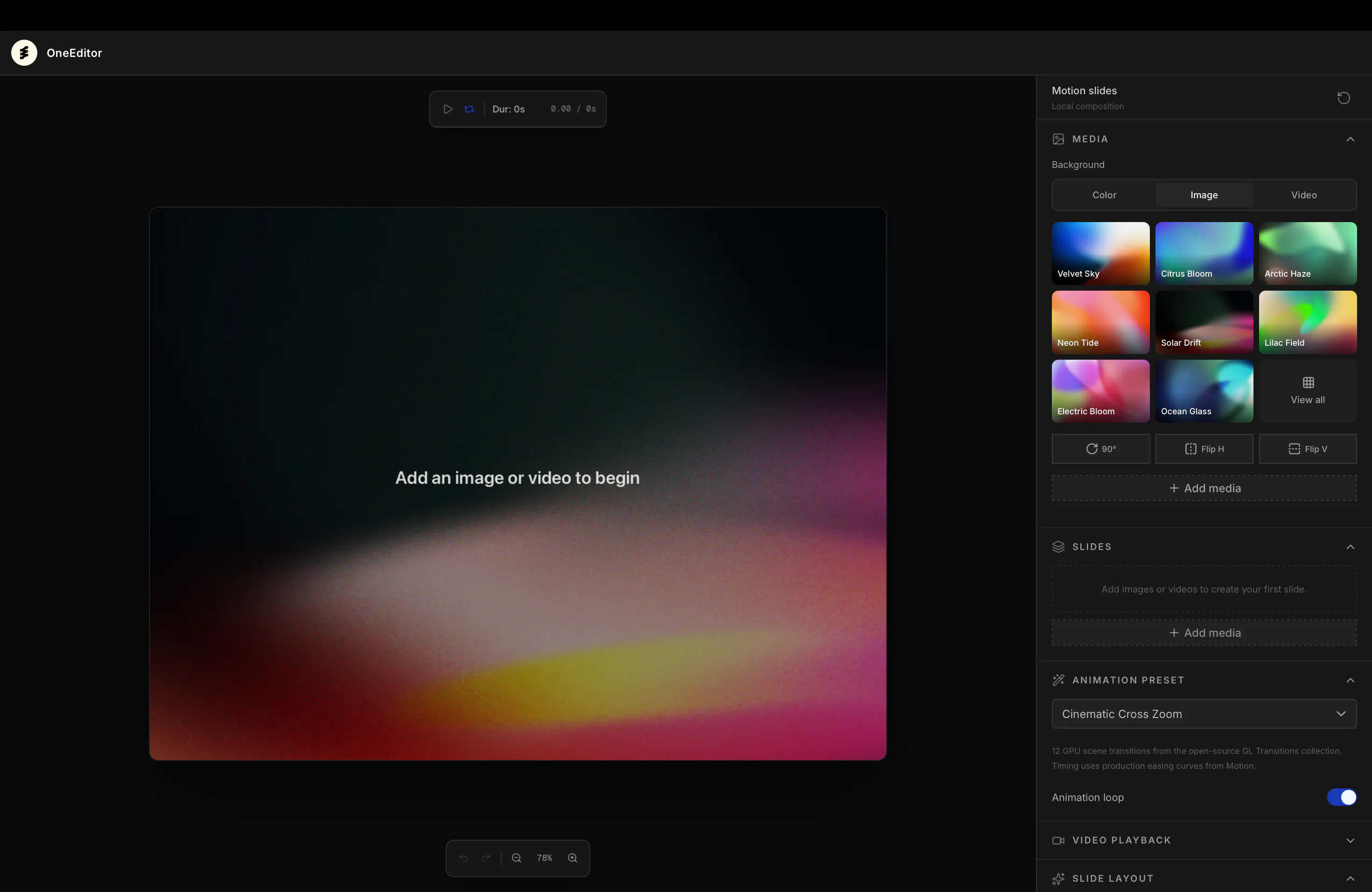Open the Cinematic Cross Zoom dropdown
Viewport: 1372px width, 892px height.
point(1204,714)
